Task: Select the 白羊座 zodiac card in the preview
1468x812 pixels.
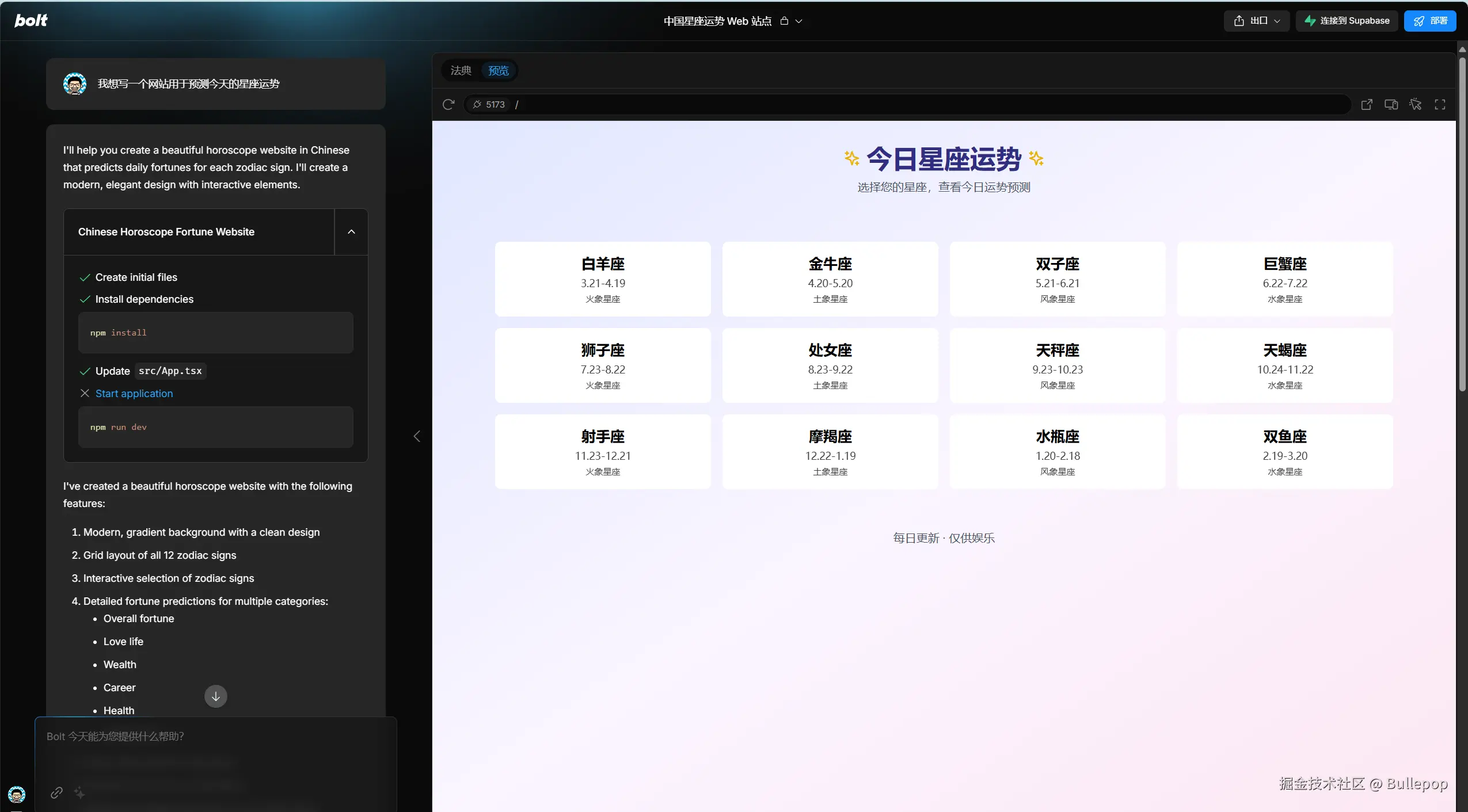Action: tap(602, 279)
